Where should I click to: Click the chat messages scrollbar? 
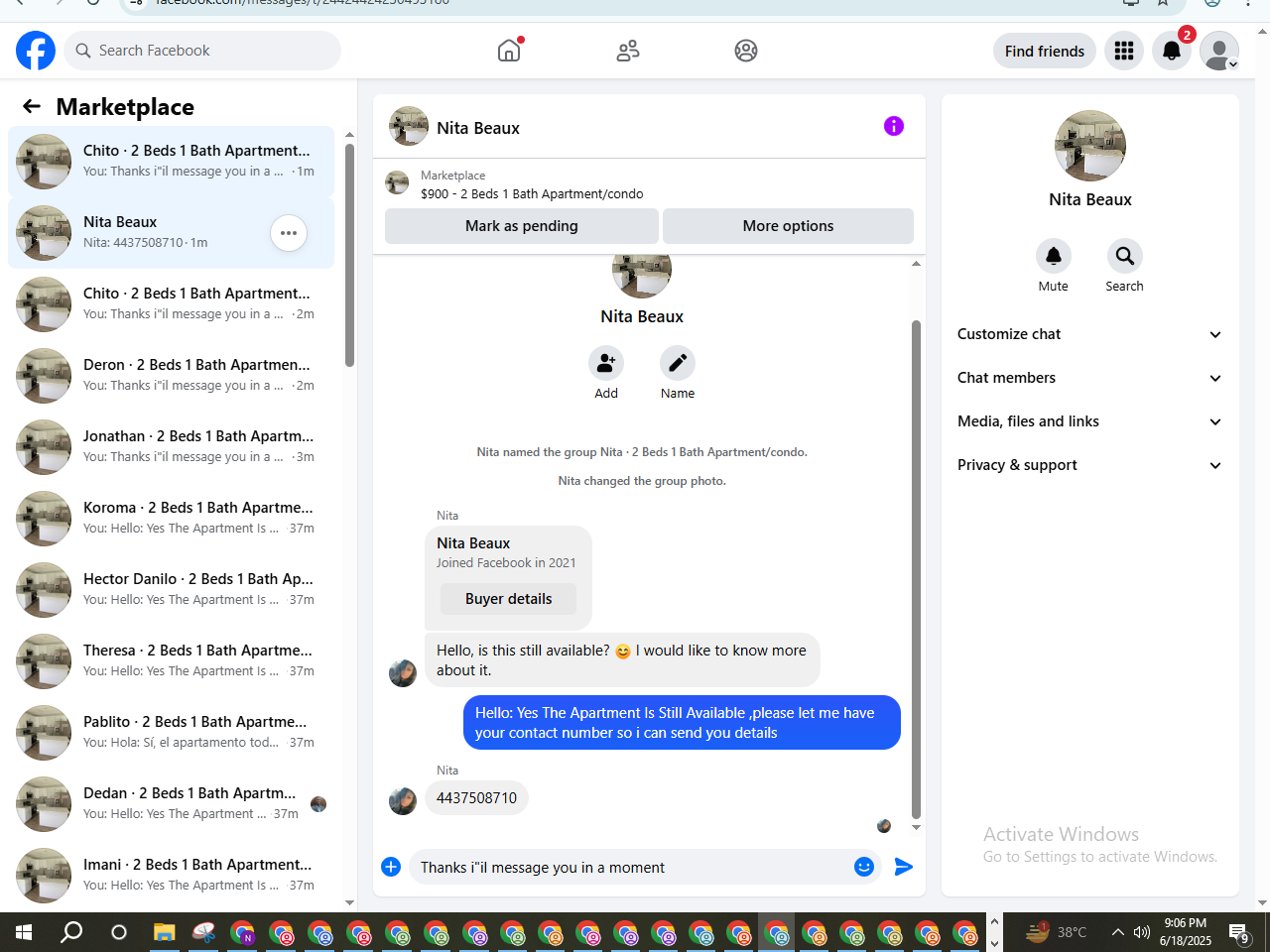[x=916, y=570]
